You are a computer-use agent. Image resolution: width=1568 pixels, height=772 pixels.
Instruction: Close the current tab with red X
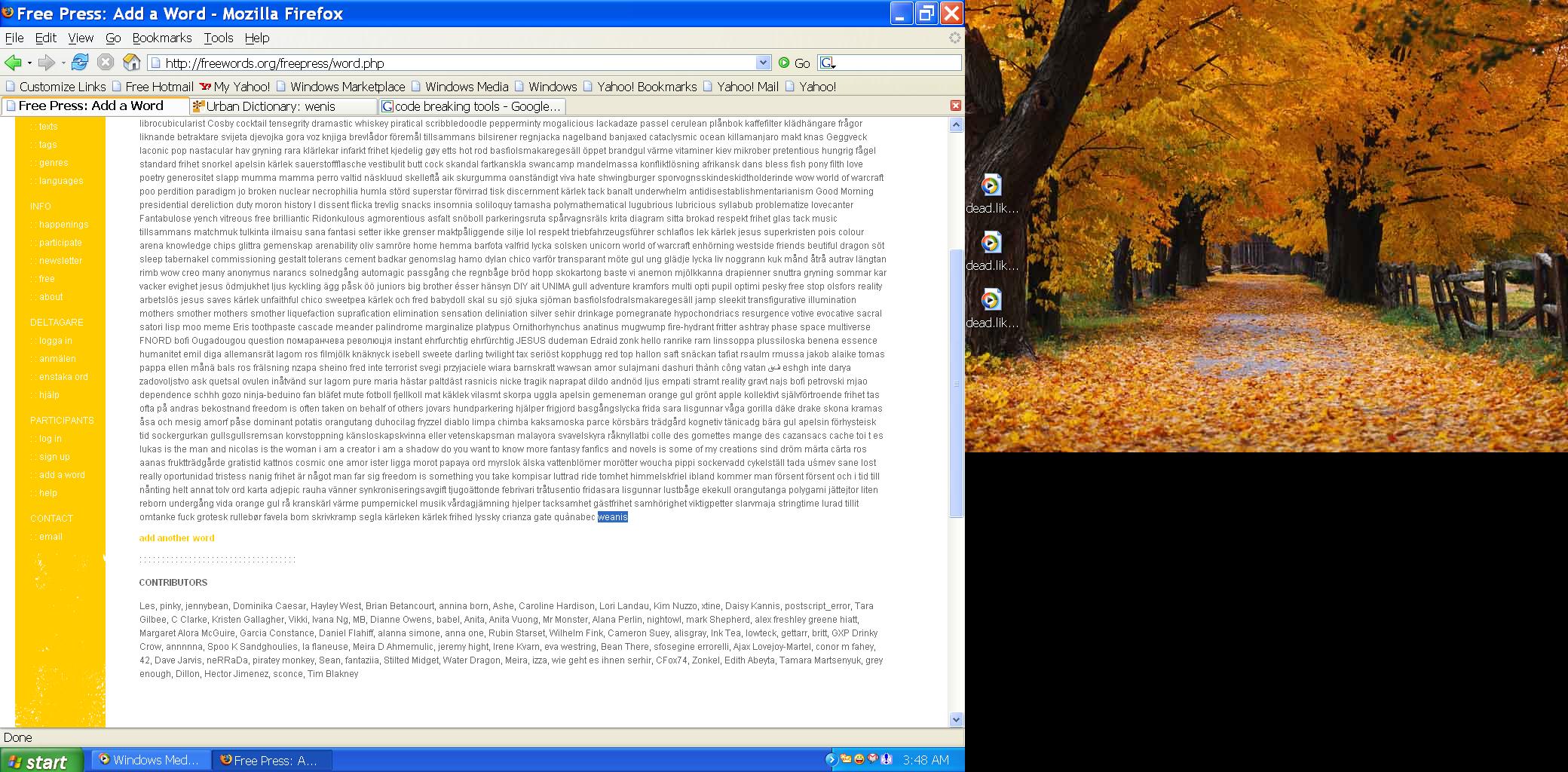[x=955, y=106]
